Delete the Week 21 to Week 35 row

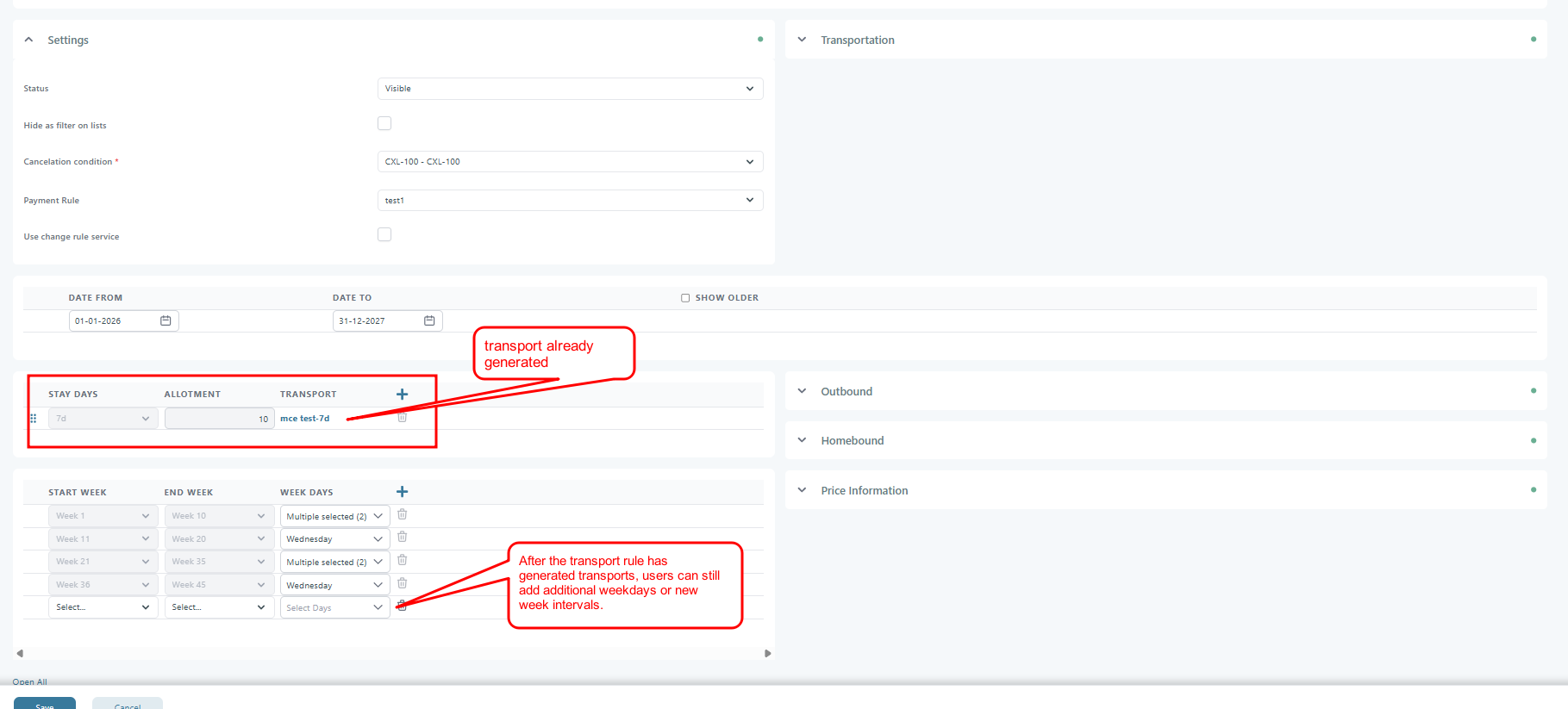pos(402,561)
